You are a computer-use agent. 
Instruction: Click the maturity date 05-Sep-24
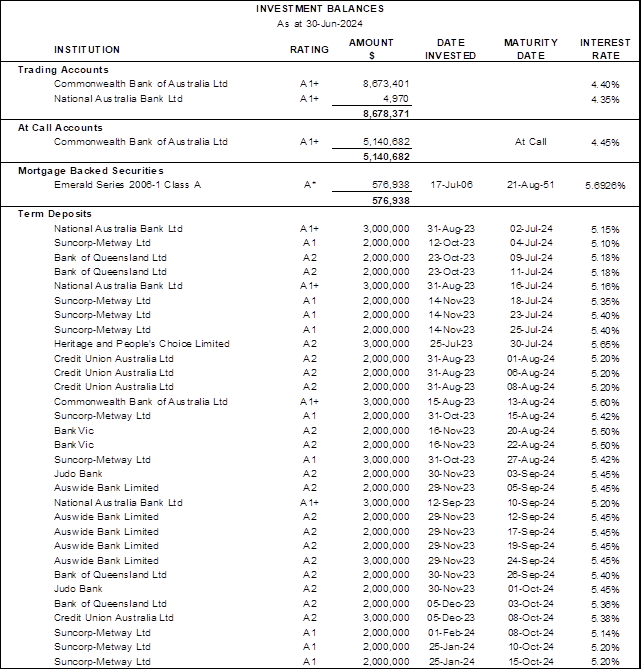[x=531, y=488]
